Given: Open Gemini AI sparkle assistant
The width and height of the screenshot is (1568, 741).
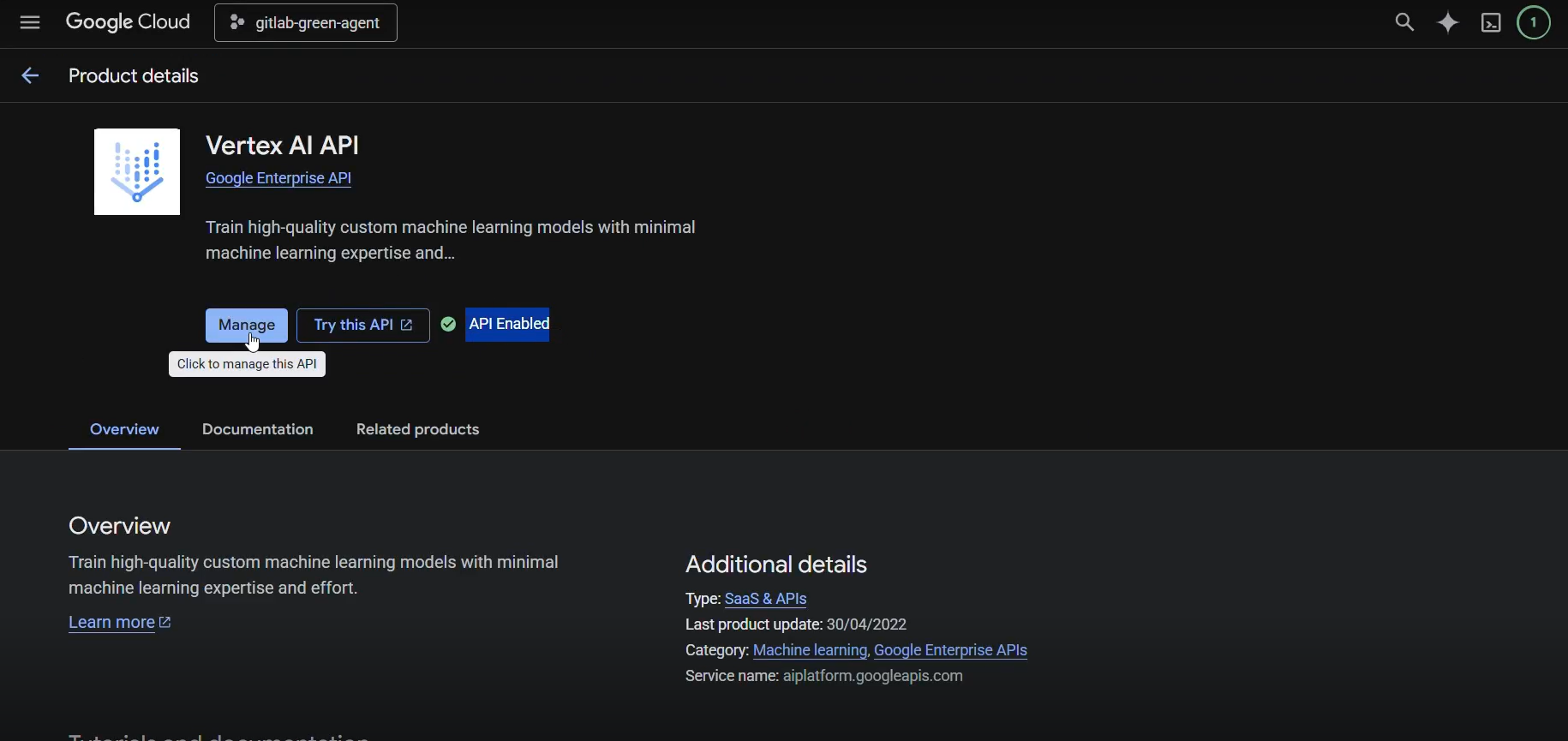Looking at the screenshot, I should tap(1448, 23).
